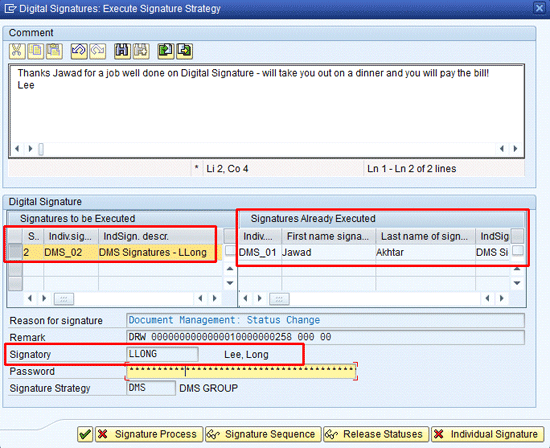Image resolution: width=550 pixels, height=448 pixels.
Task: Click the horizontal scroll thumb of Signatures Already Executed
Action: point(279,299)
